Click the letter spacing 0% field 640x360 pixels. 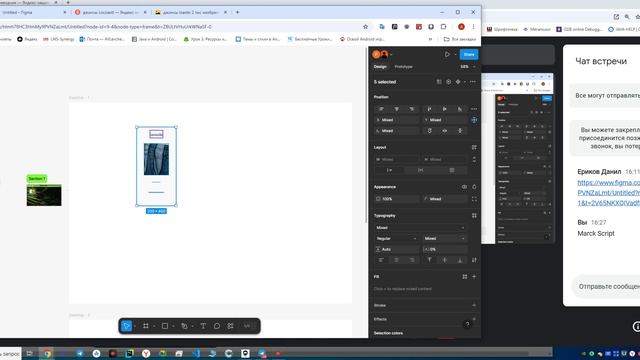(445, 249)
